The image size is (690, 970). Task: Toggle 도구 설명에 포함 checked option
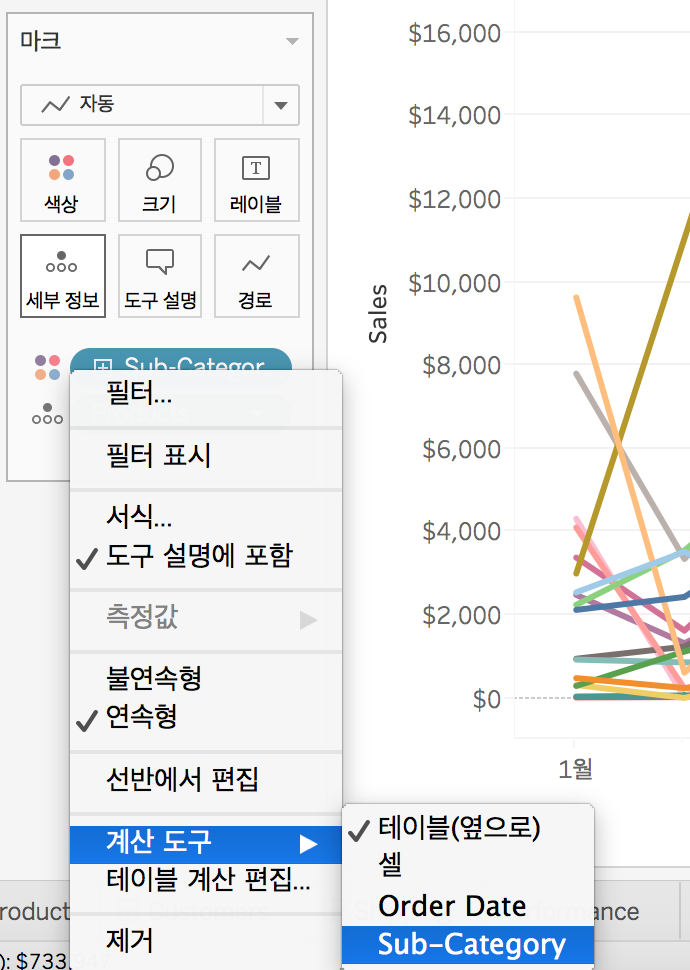(x=205, y=556)
